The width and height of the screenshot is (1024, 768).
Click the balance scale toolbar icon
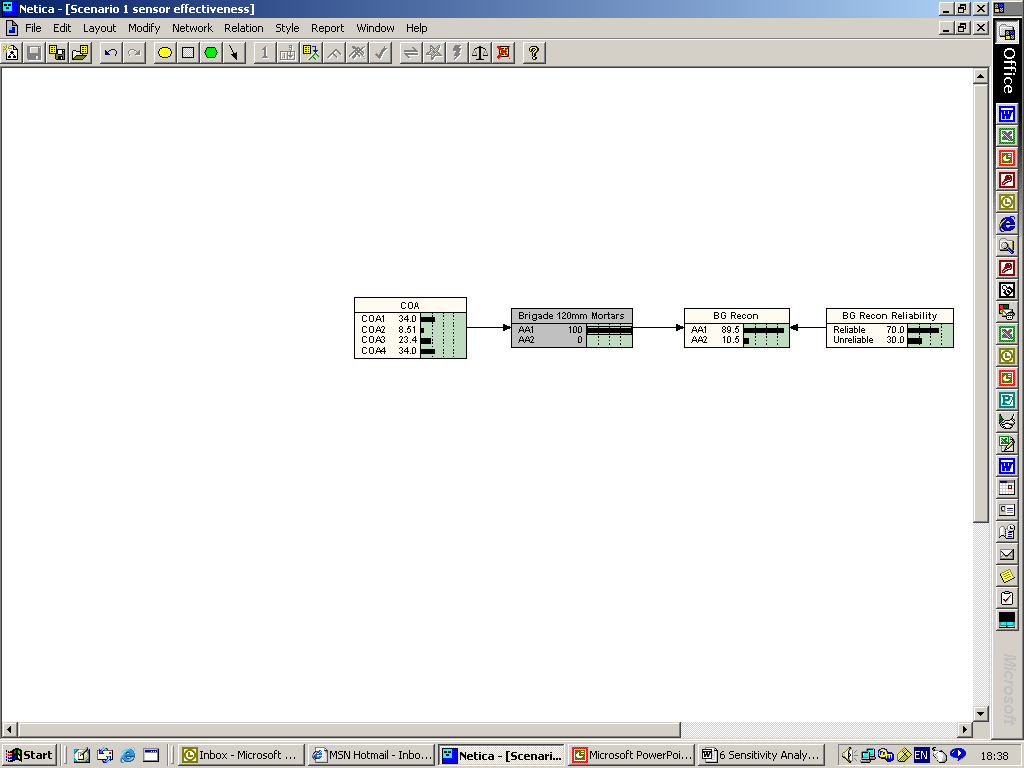tap(480, 53)
